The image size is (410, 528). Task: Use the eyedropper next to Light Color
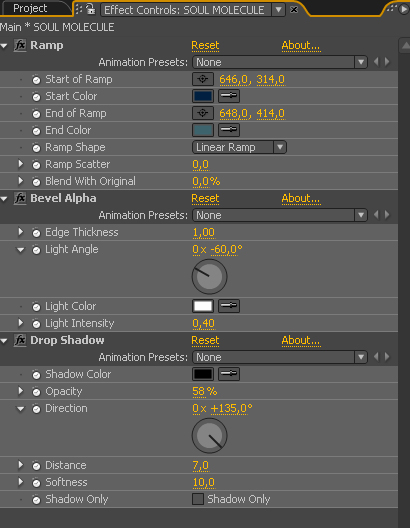[x=229, y=306]
